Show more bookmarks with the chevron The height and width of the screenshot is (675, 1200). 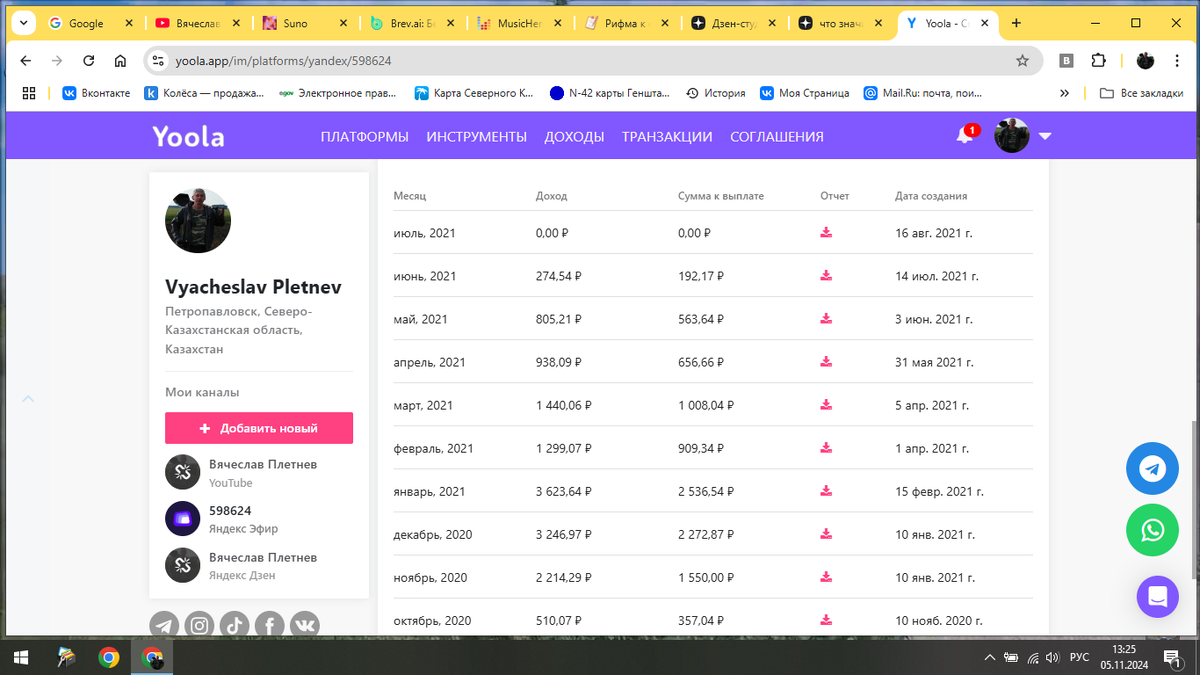click(1064, 93)
